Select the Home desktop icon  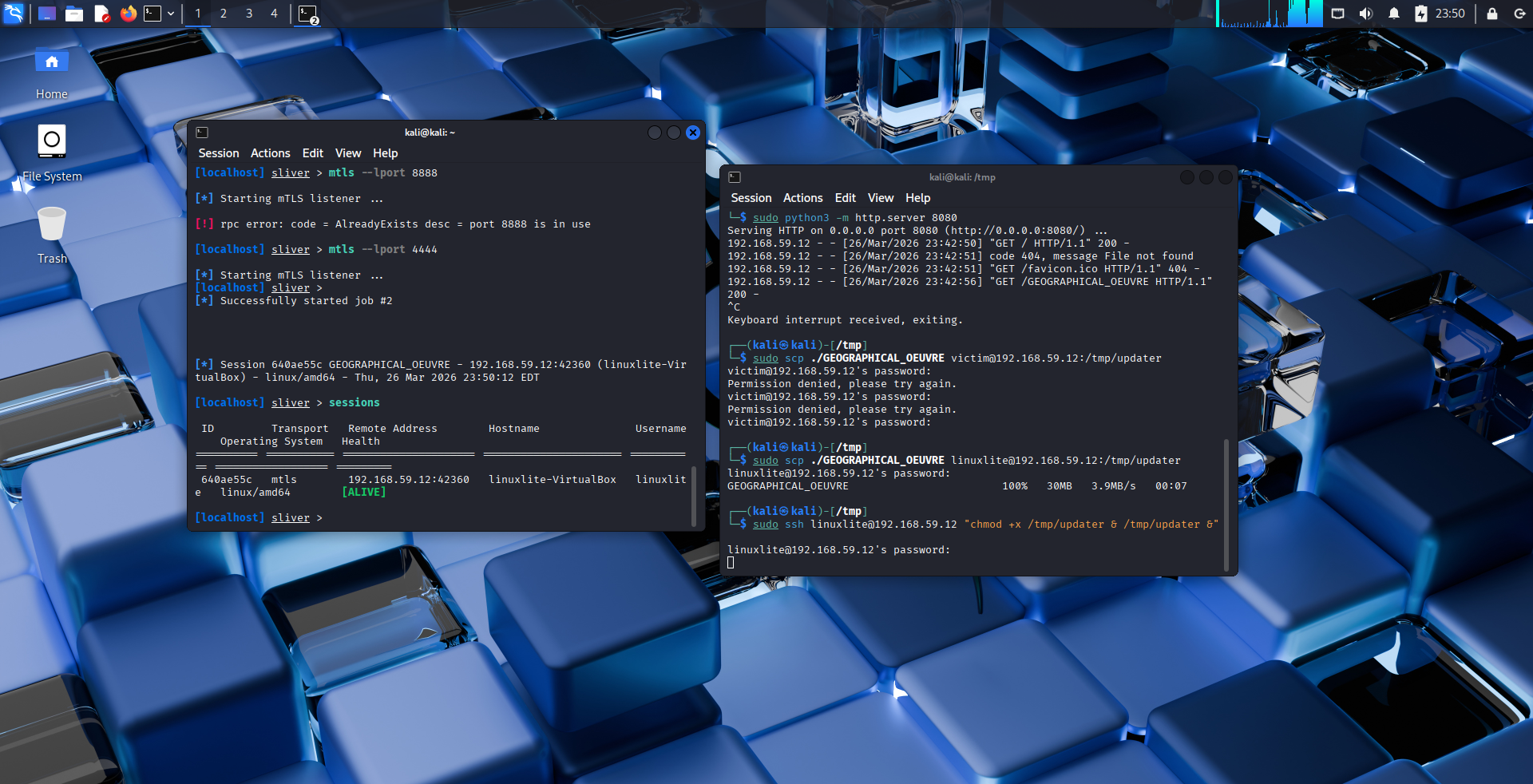pos(52,73)
